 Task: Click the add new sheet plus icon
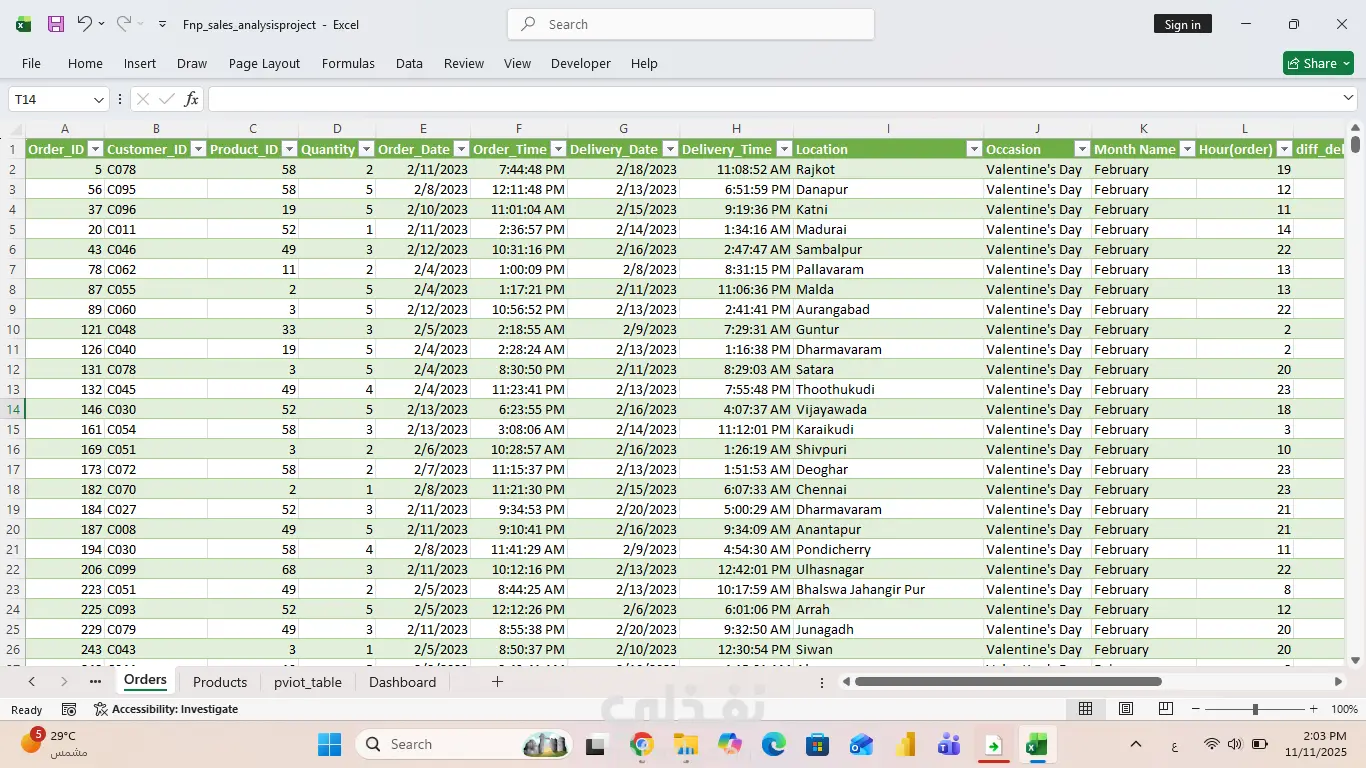point(497,682)
